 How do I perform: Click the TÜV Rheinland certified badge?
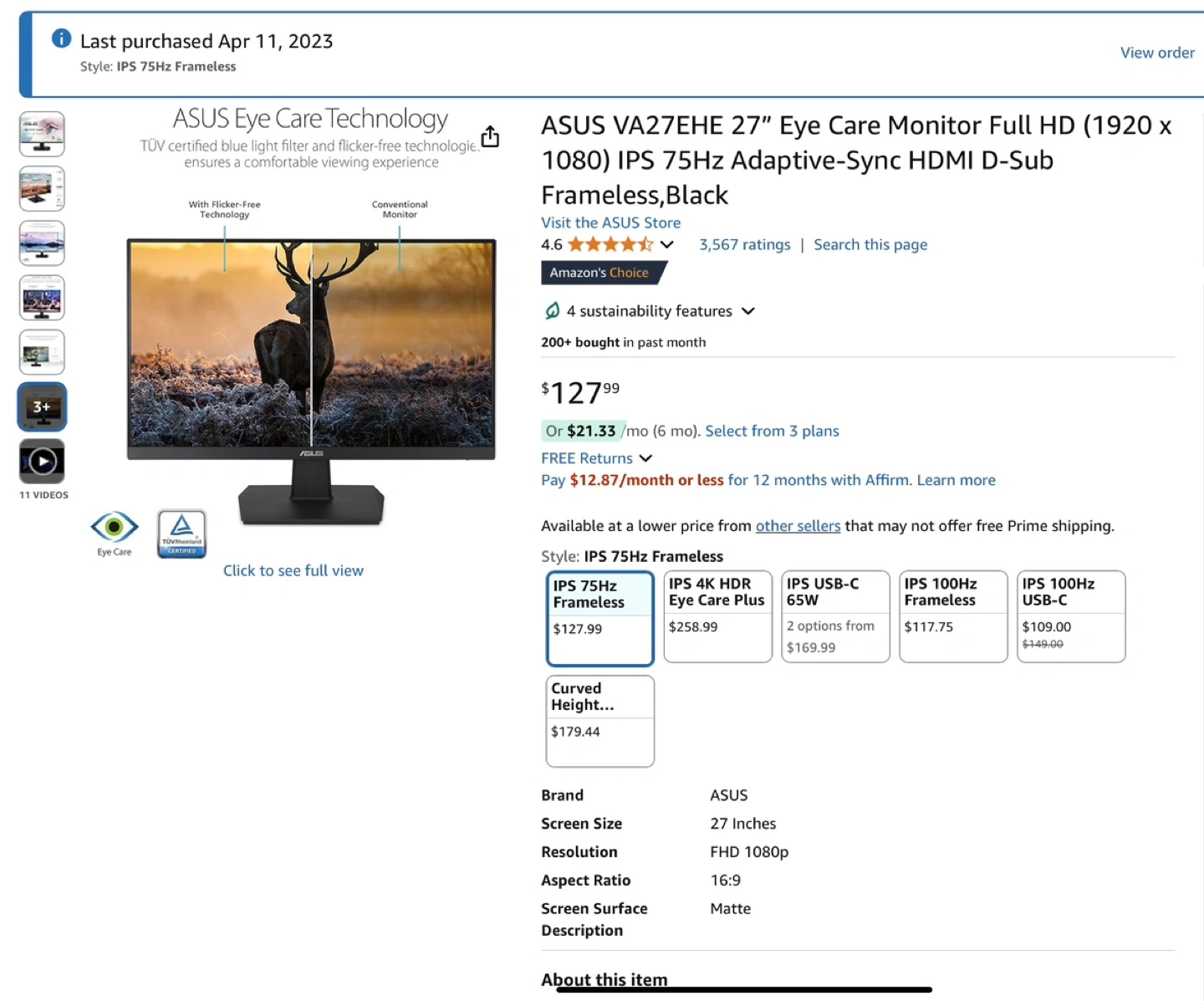181,534
